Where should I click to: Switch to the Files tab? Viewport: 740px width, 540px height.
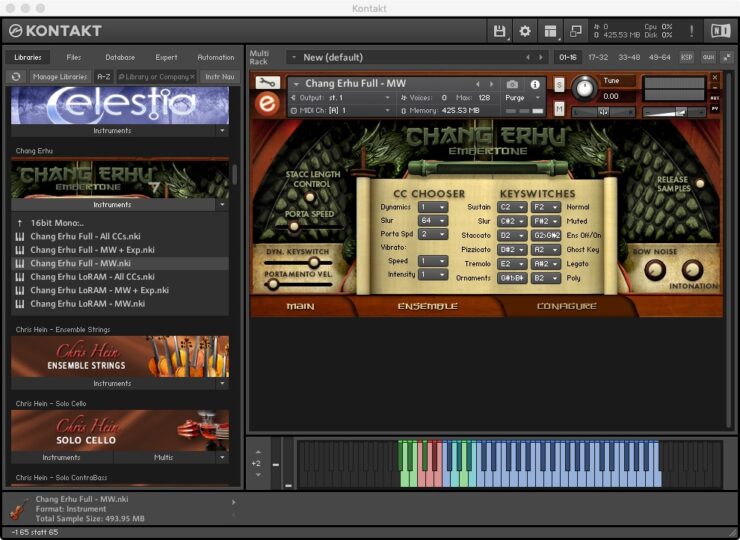pos(73,57)
